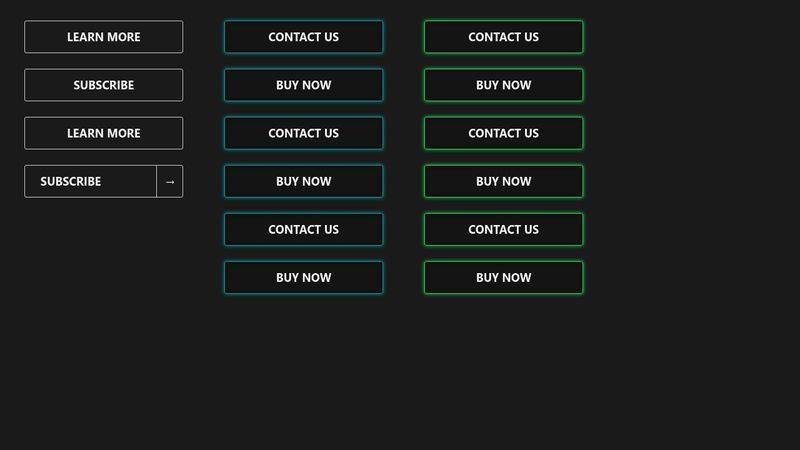The width and height of the screenshot is (800, 450).
Task: Click the last green-outlined Buy Now button
Action: tap(503, 277)
